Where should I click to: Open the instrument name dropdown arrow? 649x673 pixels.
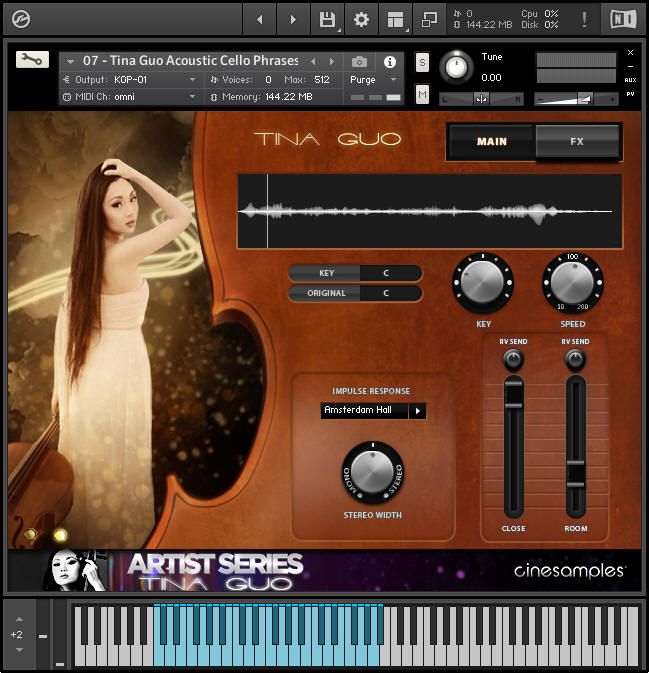point(70,62)
